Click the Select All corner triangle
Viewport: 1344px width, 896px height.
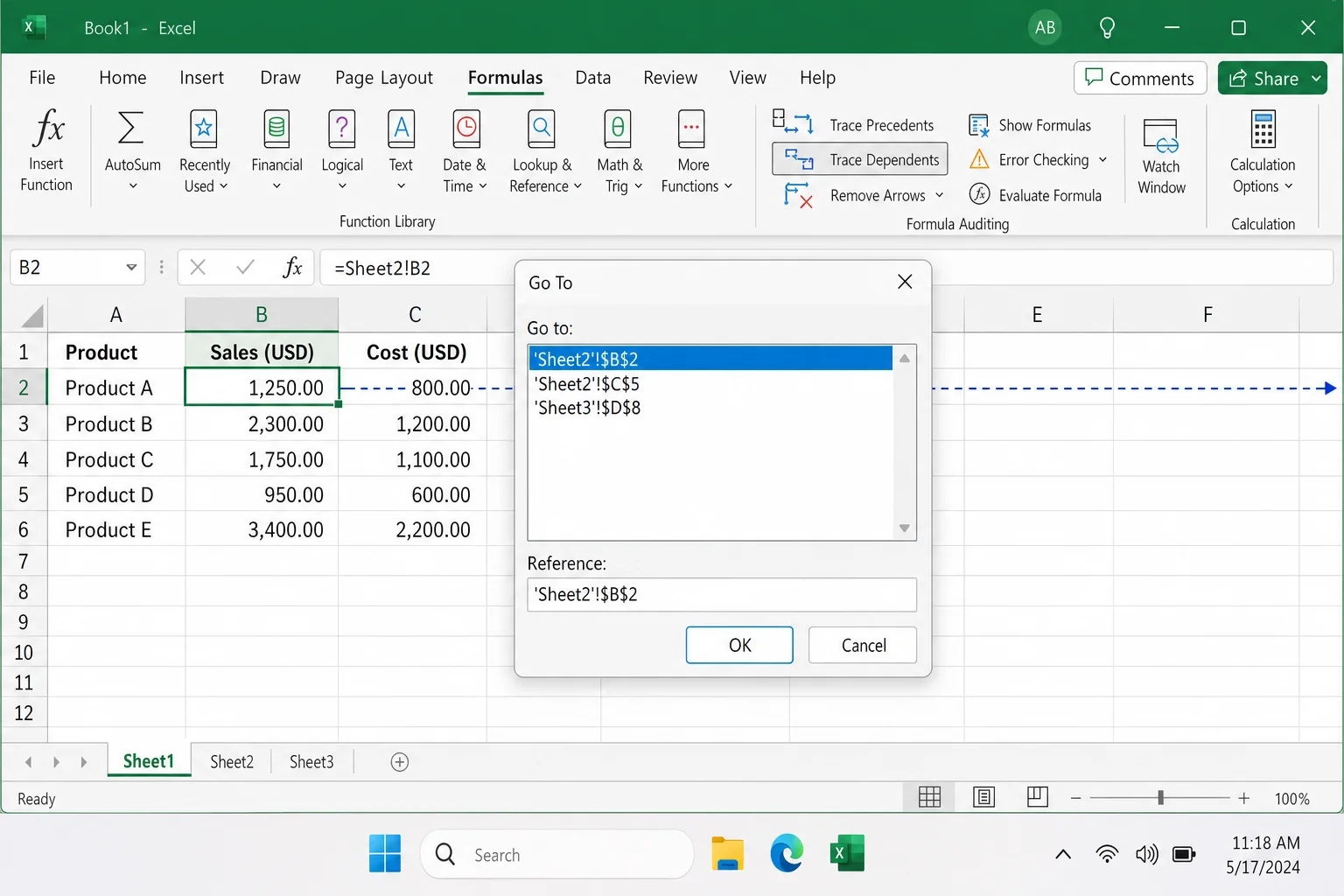click(x=32, y=316)
